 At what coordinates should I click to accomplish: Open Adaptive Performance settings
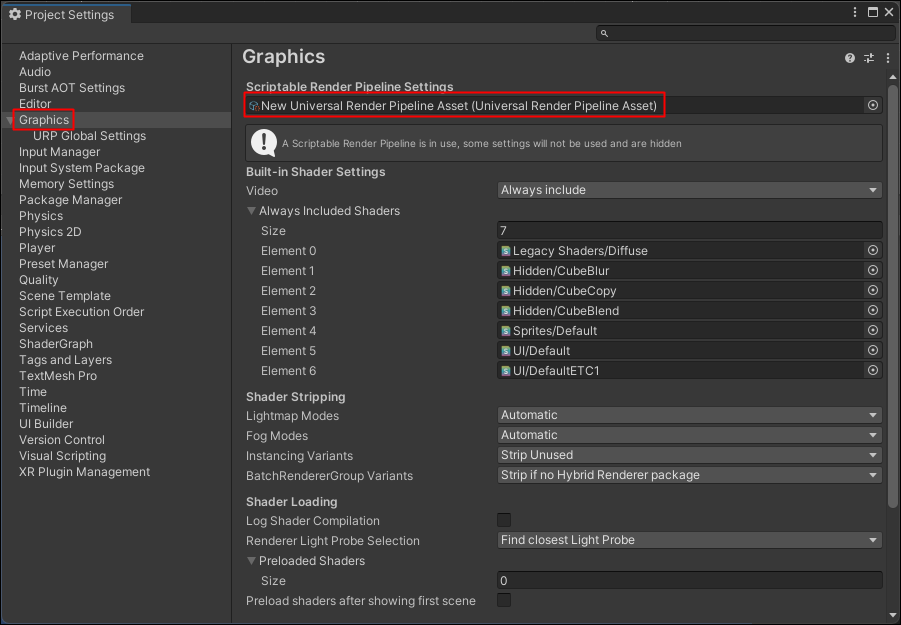(81, 56)
